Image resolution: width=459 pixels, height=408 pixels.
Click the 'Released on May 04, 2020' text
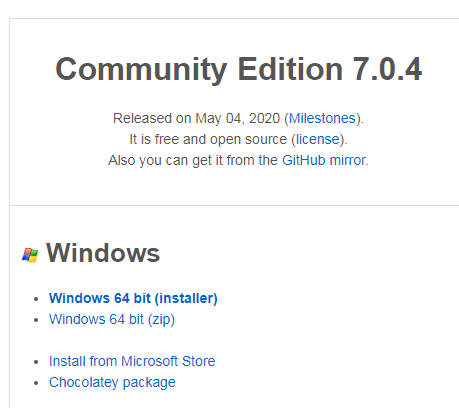[x=196, y=118]
